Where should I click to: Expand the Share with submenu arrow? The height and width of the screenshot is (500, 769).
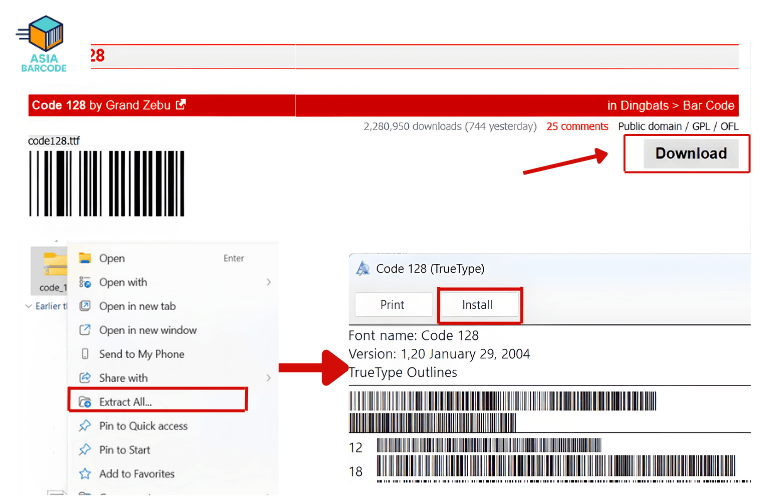(269, 378)
